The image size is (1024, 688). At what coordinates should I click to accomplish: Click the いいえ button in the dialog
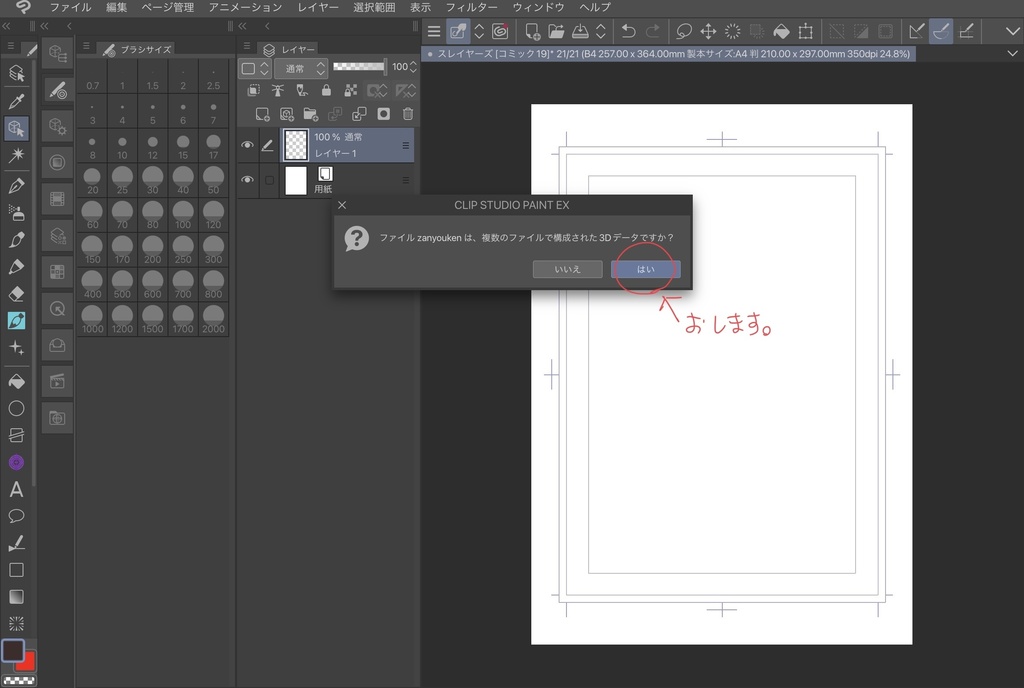coord(567,269)
